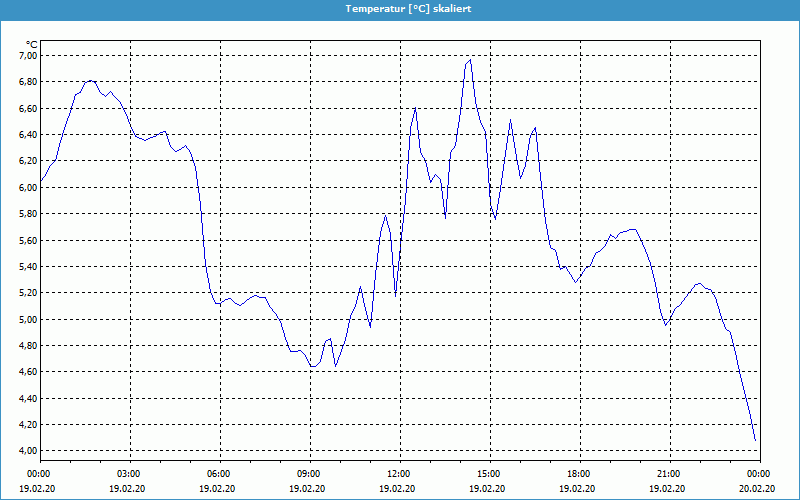Click the highest peak of the temperature curve
This screenshot has height=500, width=800.
click(470, 60)
